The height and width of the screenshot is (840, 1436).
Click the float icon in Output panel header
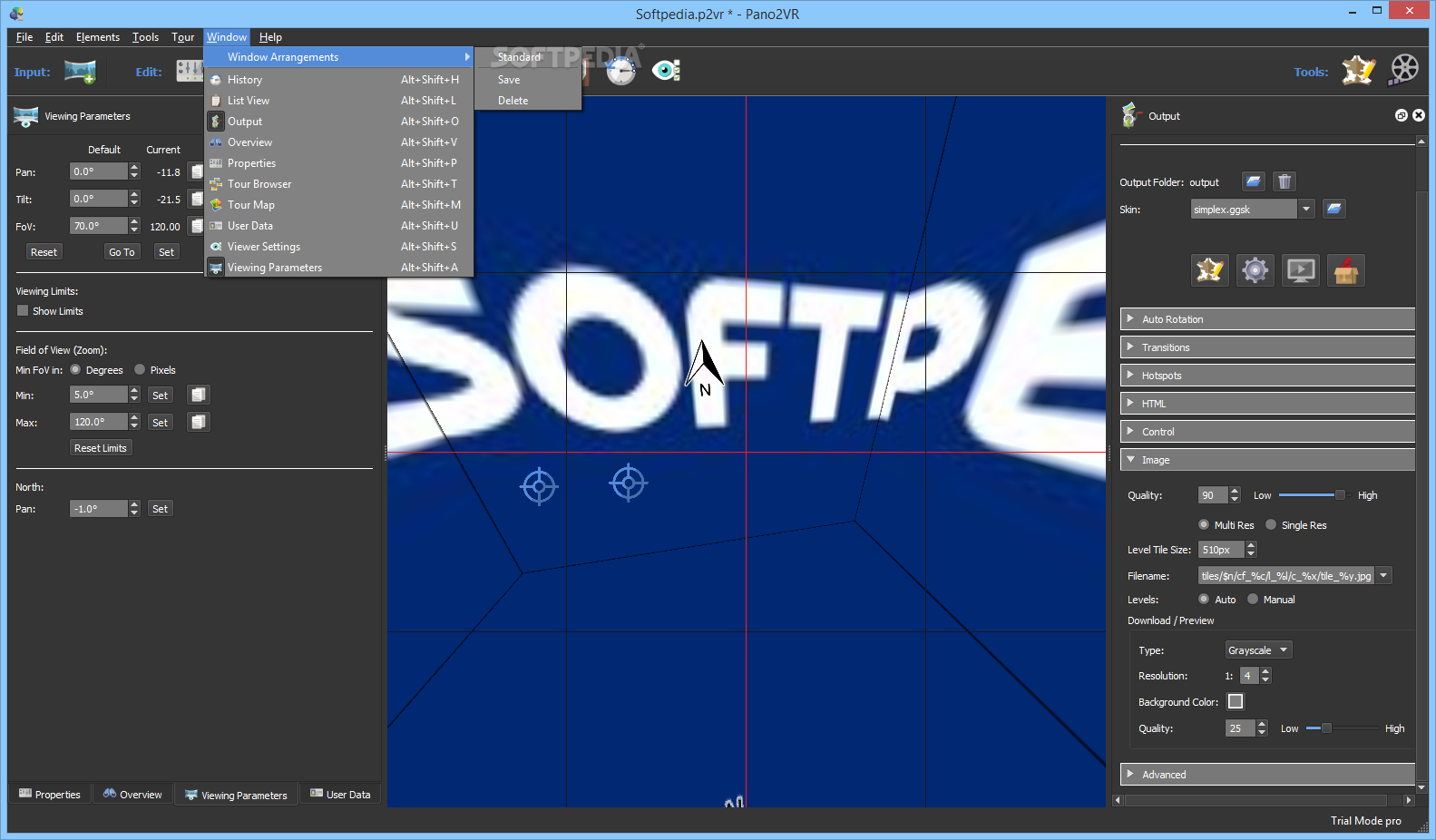coord(1402,115)
